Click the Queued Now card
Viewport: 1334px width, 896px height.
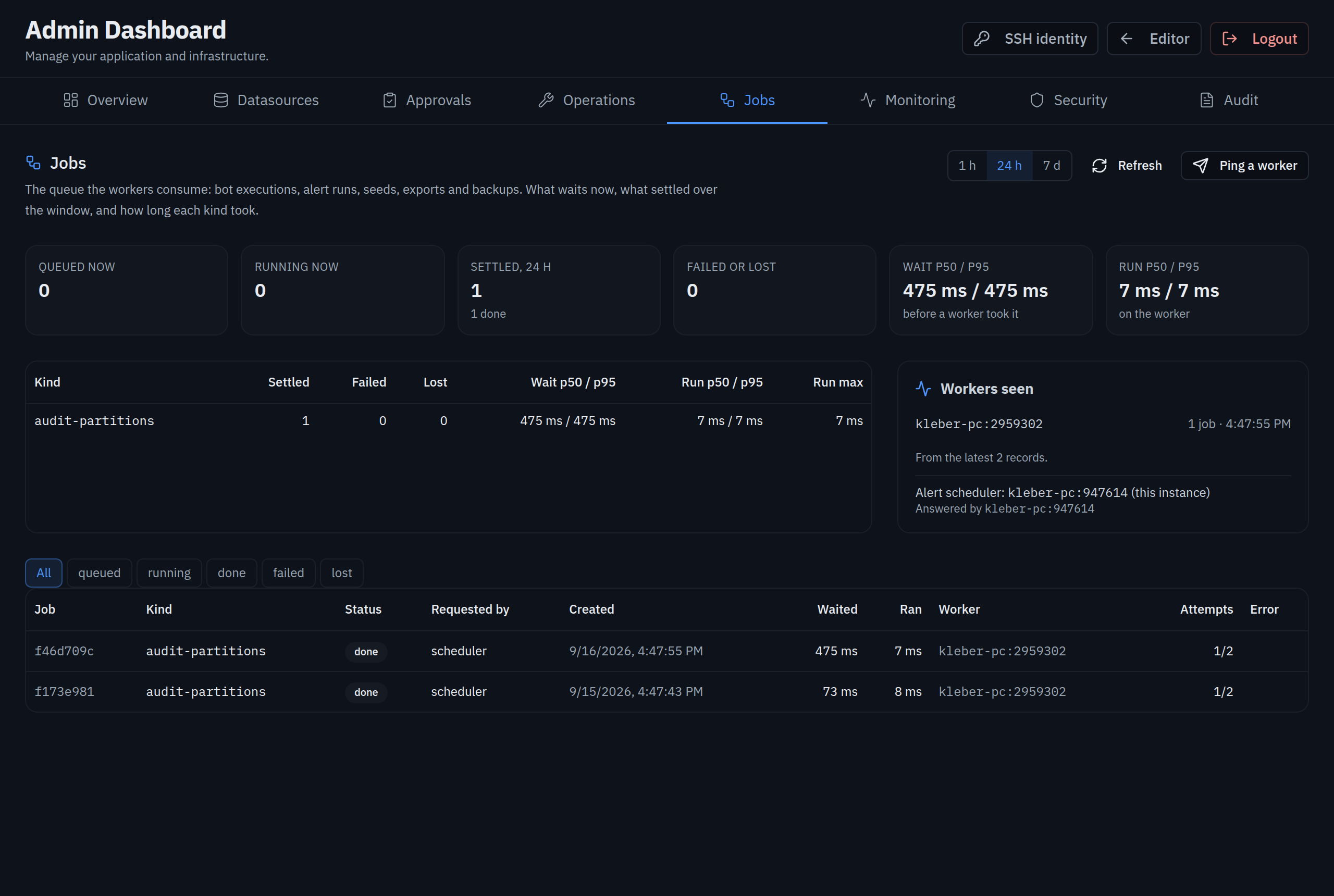(x=126, y=290)
